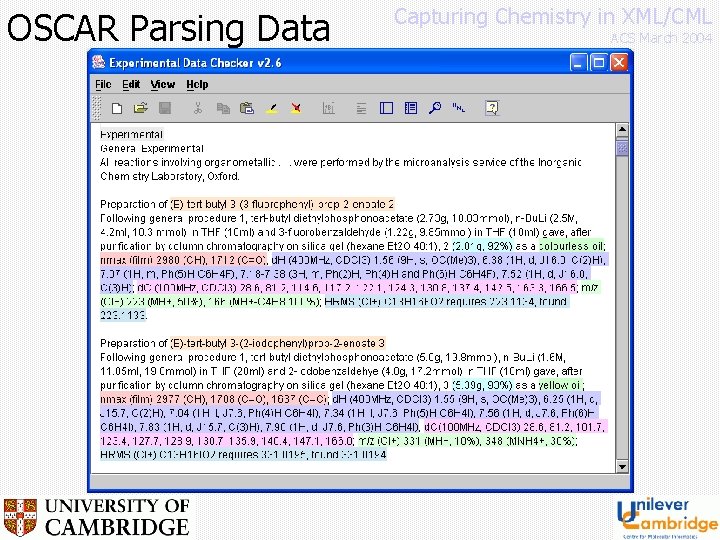This screenshot has height=540, width=720.
Task: Click the app icon in the title bar
Action: click(98, 62)
